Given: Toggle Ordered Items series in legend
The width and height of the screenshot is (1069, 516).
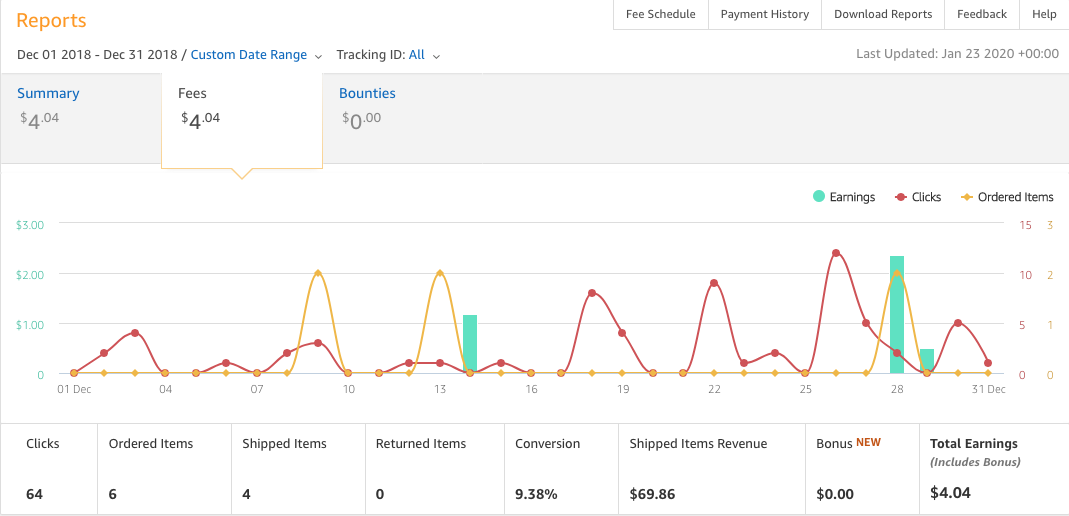Looking at the screenshot, I should tap(1006, 197).
